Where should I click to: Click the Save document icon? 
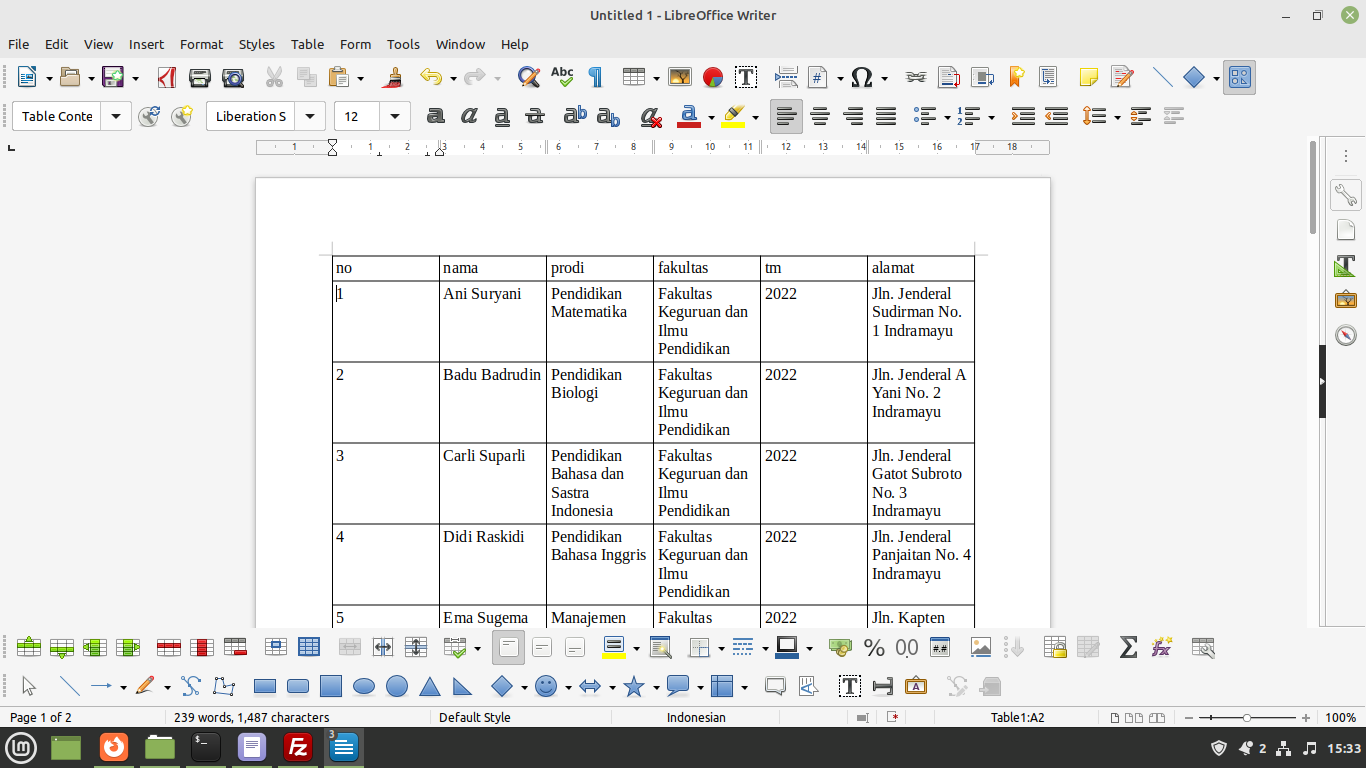(x=113, y=77)
